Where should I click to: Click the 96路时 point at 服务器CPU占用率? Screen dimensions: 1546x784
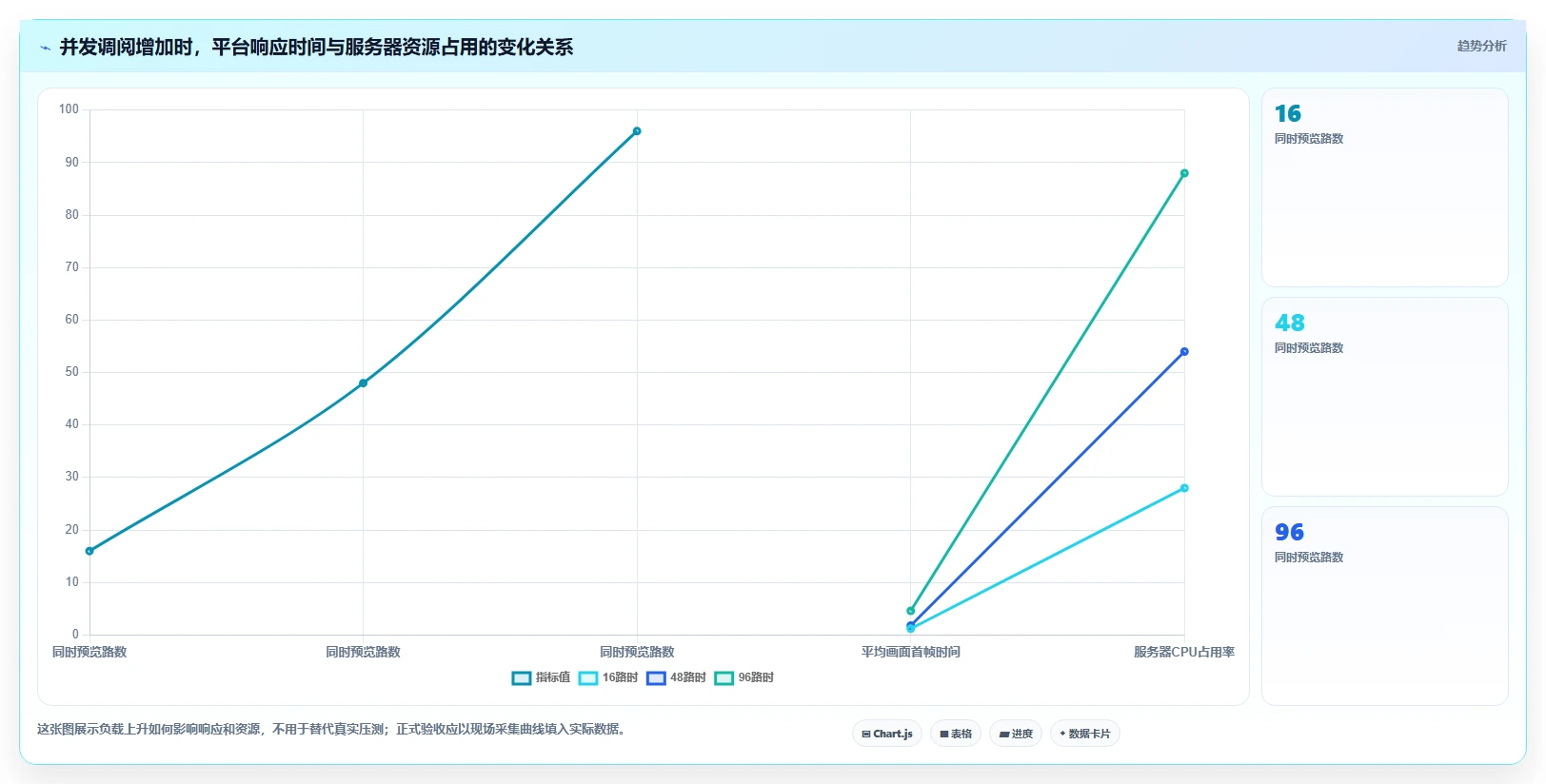pyautogui.click(x=1184, y=173)
